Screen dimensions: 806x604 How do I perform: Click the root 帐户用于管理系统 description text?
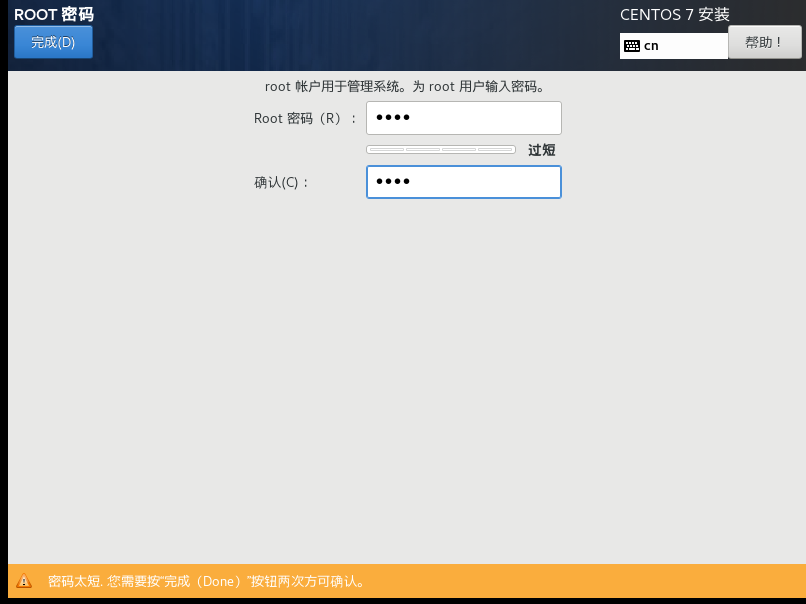pyautogui.click(x=405, y=86)
